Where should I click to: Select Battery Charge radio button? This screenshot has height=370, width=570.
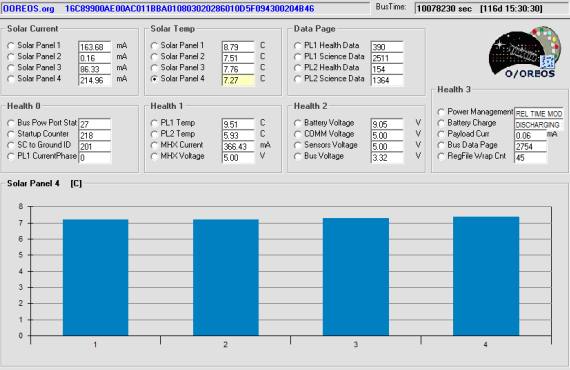441,123
